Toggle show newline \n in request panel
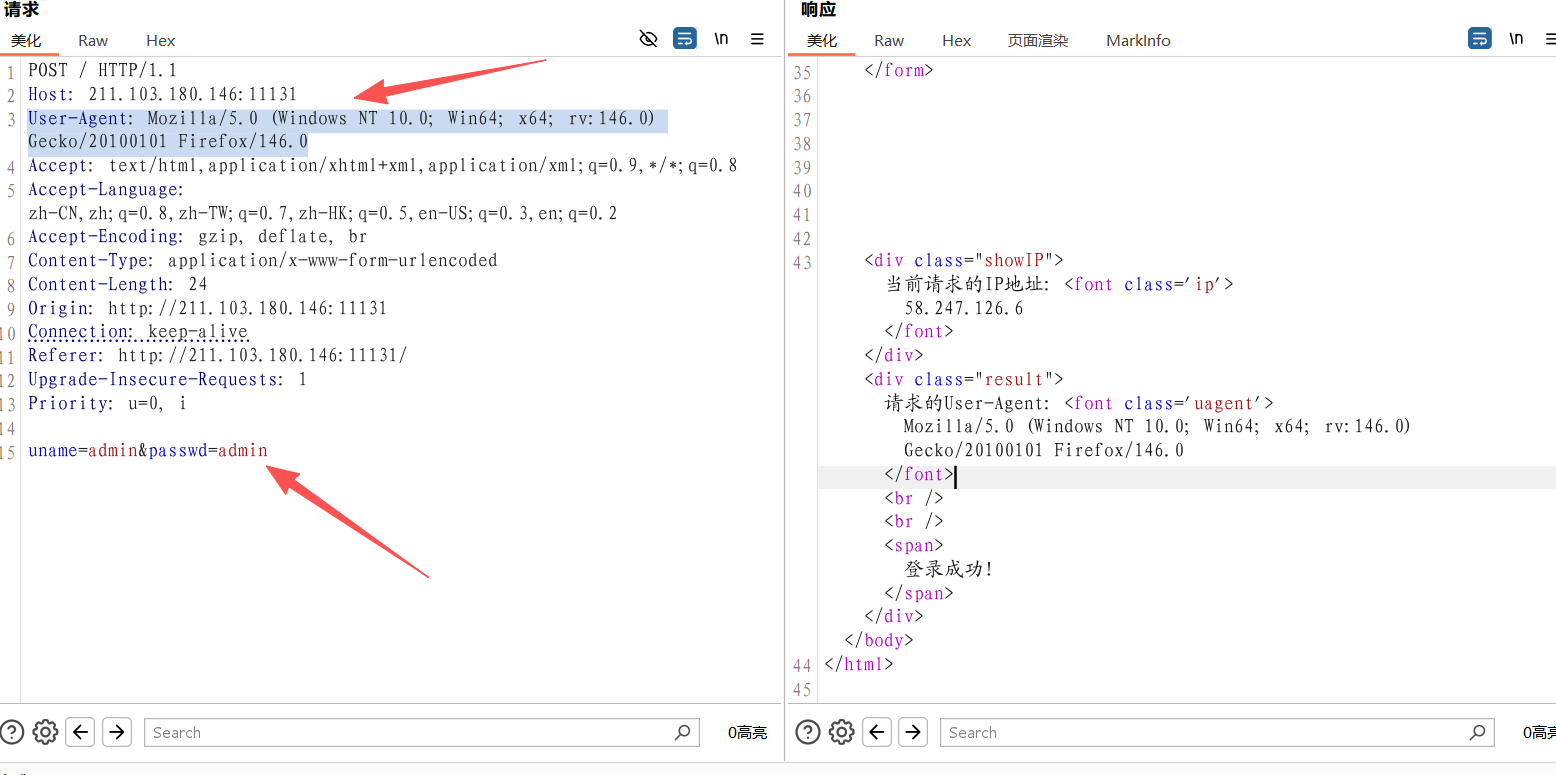The image size is (1556, 775). click(721, 39)
